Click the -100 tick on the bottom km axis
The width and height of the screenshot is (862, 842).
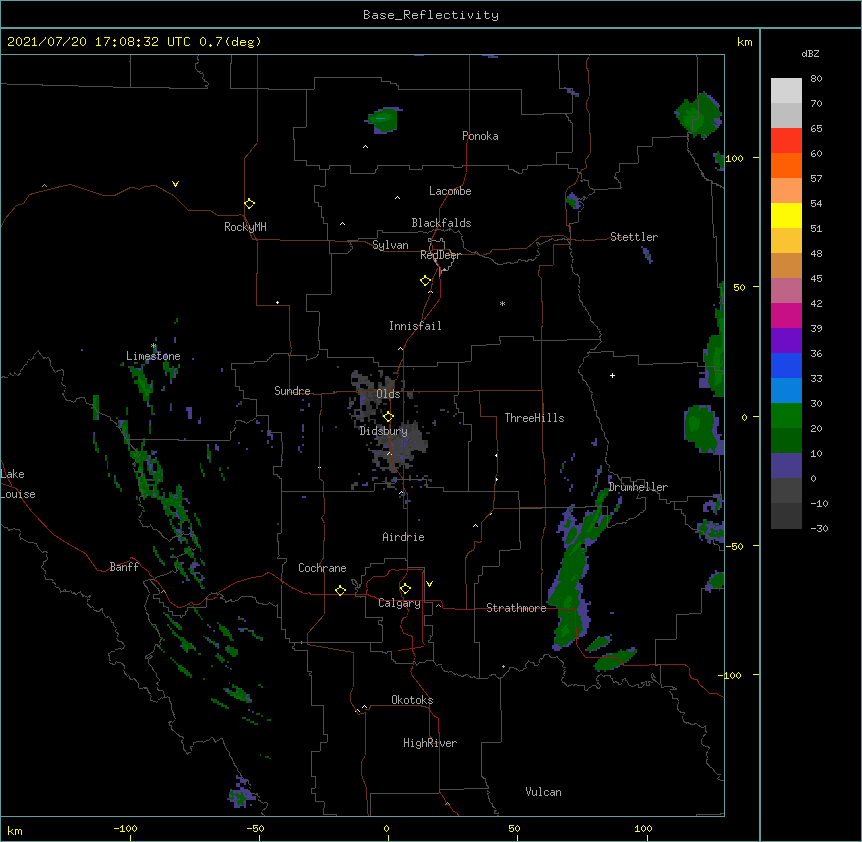pos(125,829)
